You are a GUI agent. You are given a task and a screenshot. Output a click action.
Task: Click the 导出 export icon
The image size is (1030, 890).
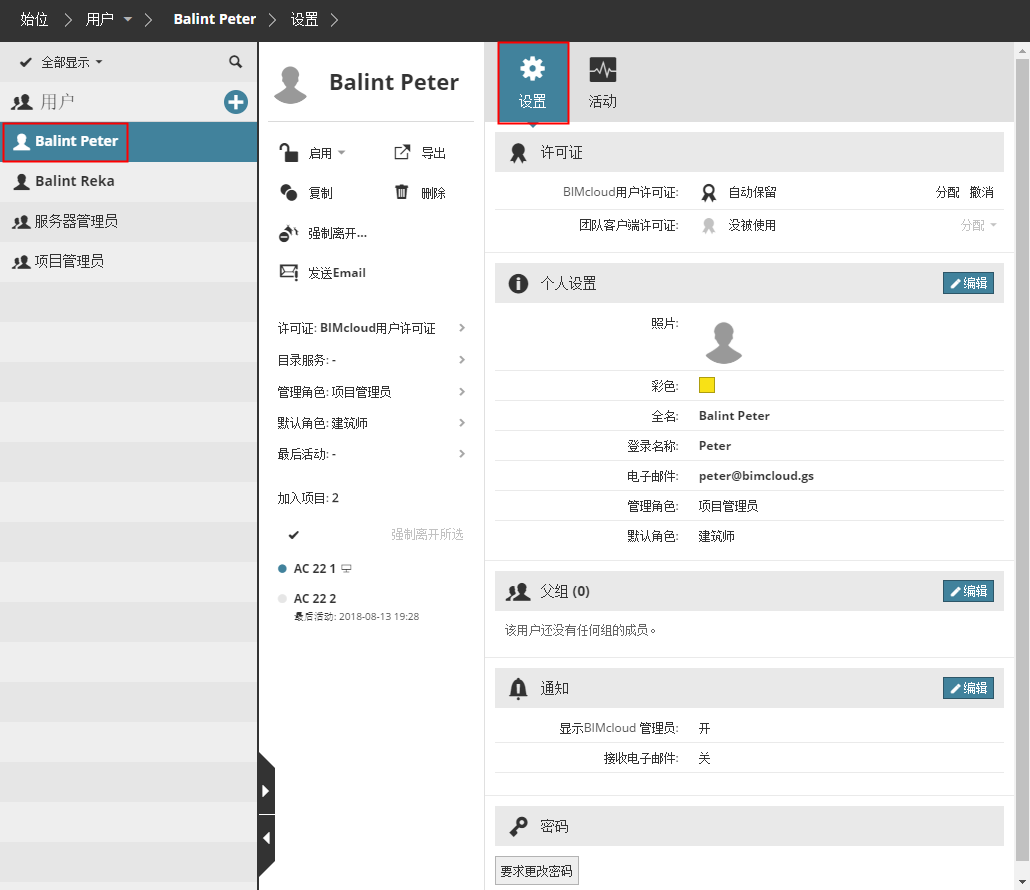[402, 152]
